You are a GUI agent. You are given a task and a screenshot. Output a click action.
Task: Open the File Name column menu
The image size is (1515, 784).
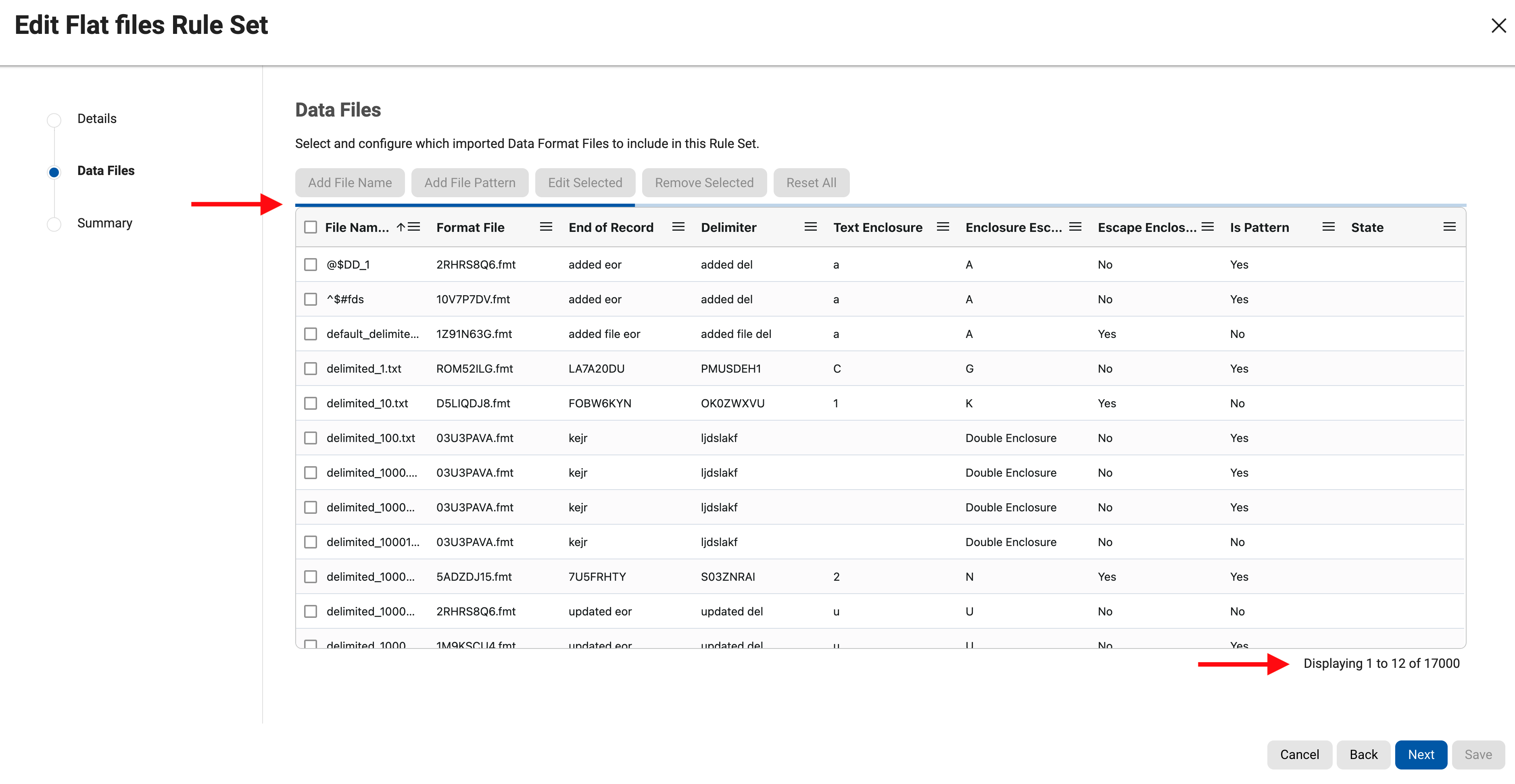[415, 226]
